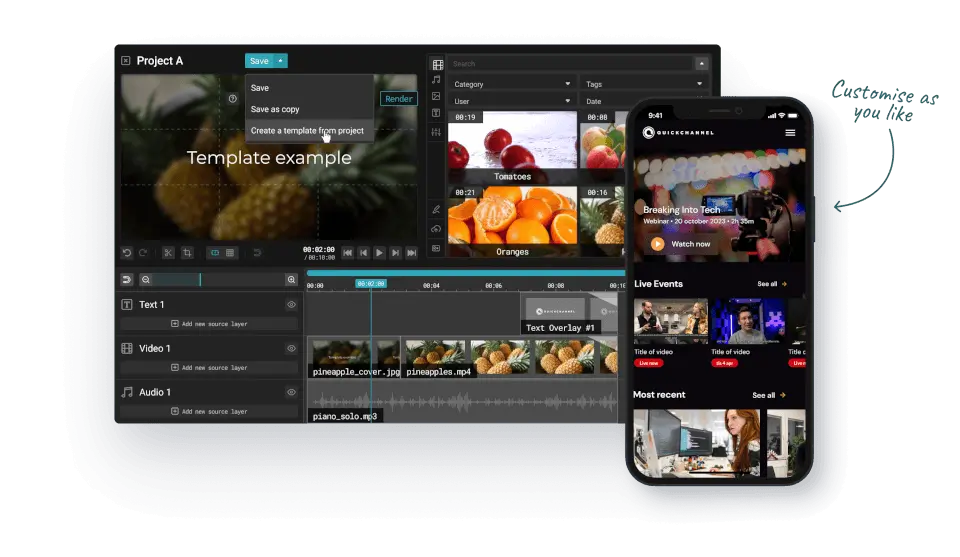Open the audio mixer sliders icon

[x=436, y=130]
